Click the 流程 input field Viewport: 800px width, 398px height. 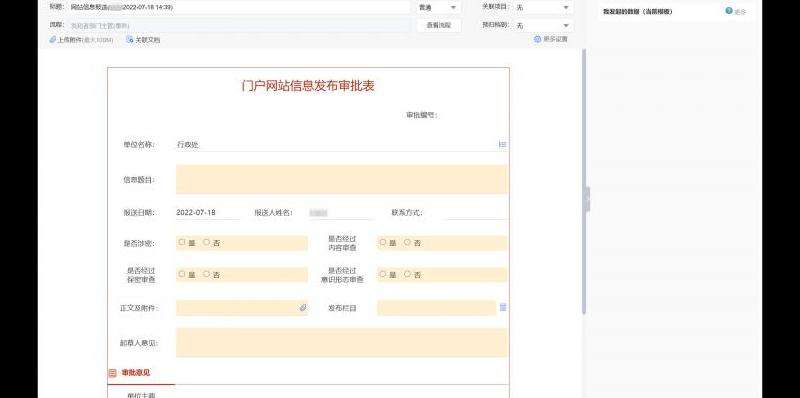coord(239,25)
